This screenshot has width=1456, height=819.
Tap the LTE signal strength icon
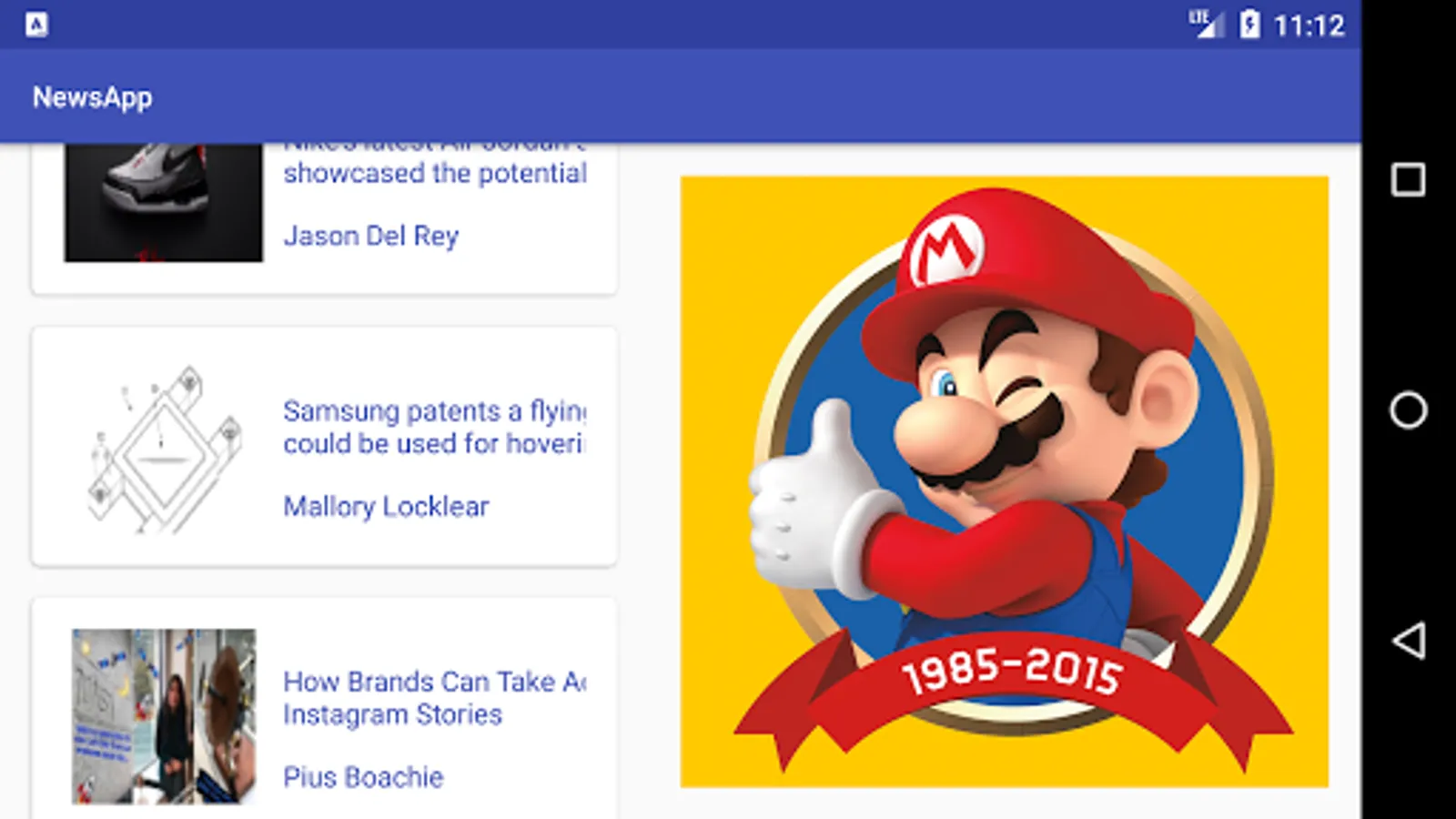(1206, 24)
